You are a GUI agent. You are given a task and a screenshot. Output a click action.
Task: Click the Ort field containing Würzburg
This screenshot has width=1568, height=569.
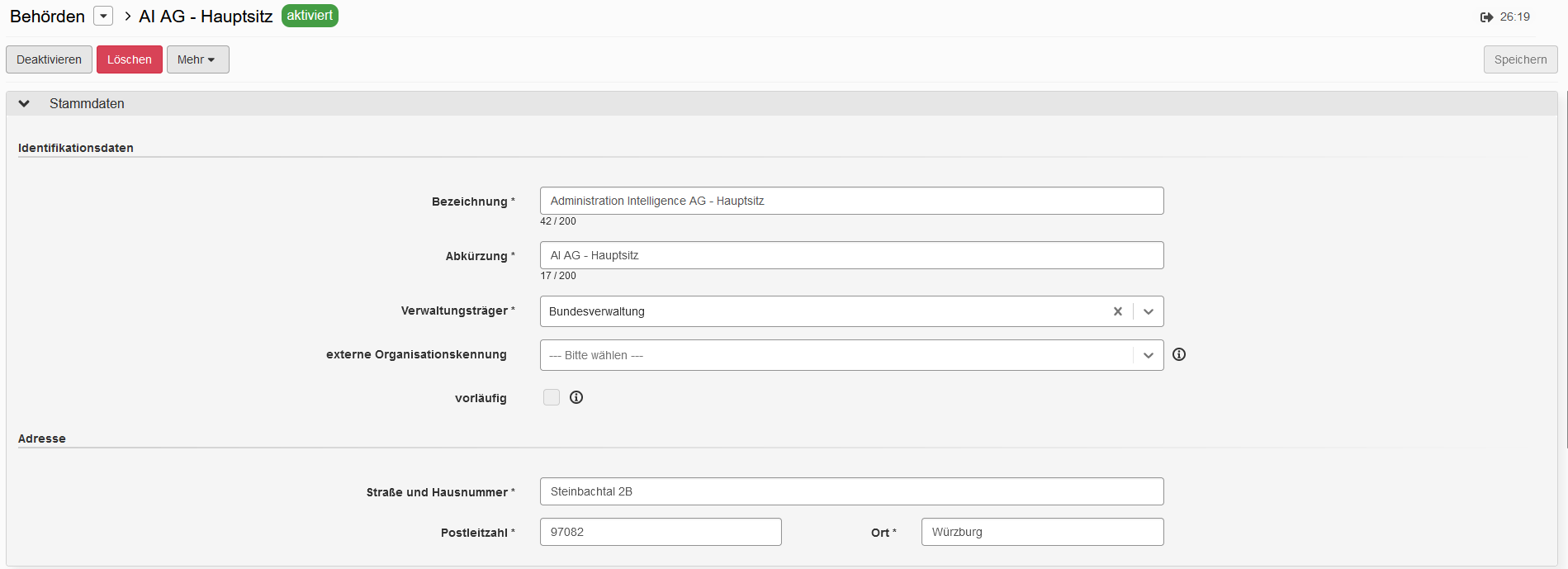coord(1042,532)
